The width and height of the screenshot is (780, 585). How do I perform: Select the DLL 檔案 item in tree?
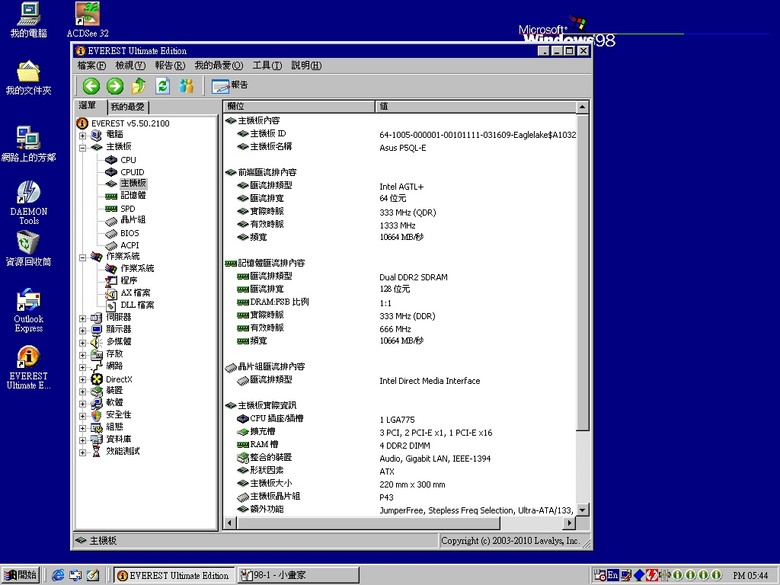point(137,305)
